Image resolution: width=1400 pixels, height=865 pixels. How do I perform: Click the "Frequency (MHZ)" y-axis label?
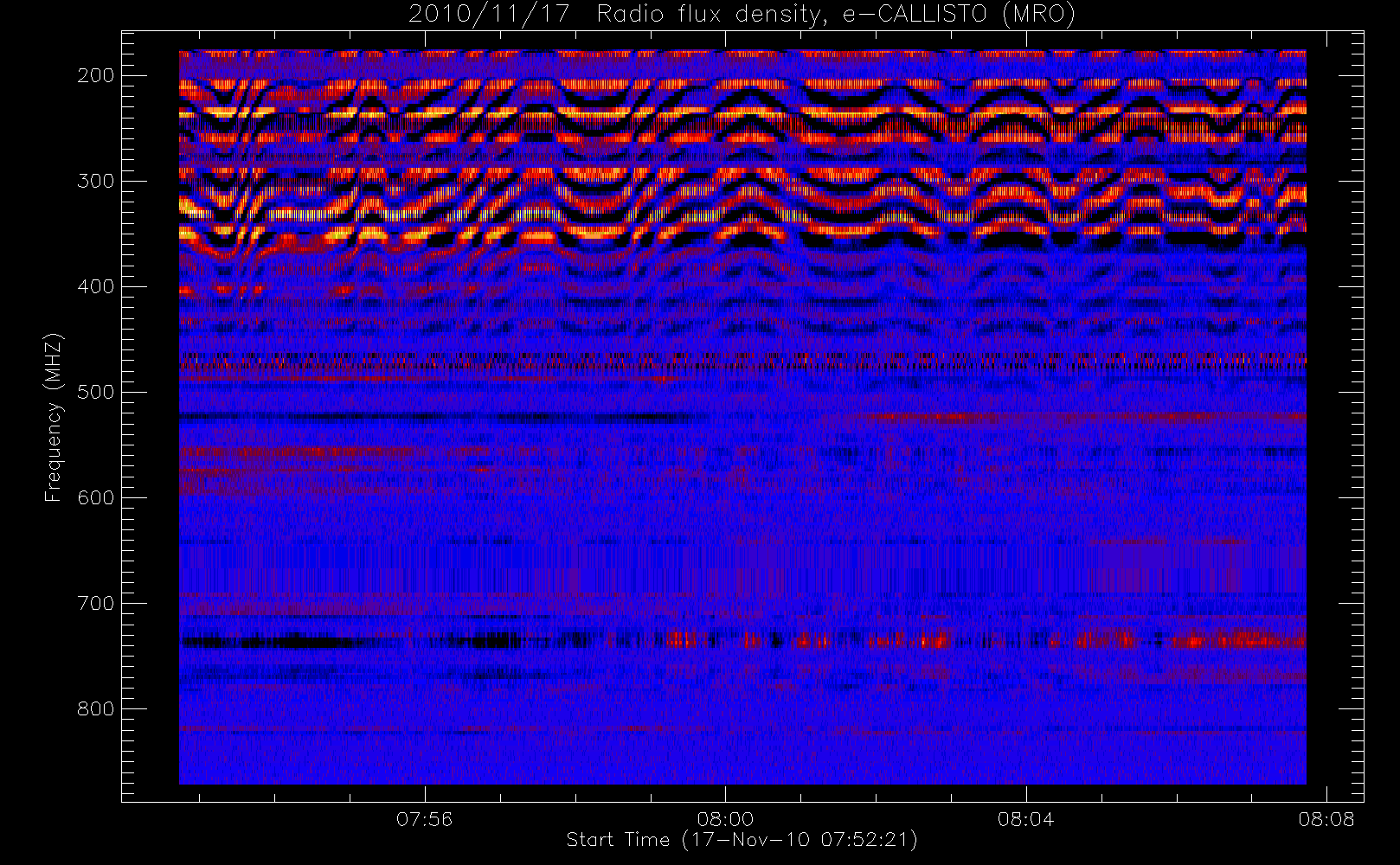coord(54,417)
